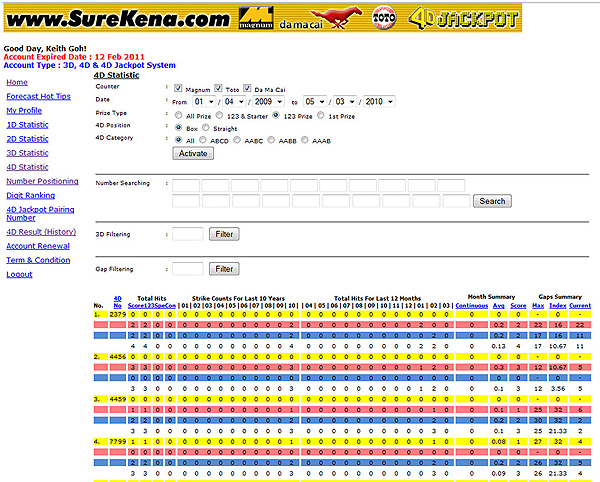Go to Account Renewal
This screenshot has width=600, height=482.
(38, 246)
